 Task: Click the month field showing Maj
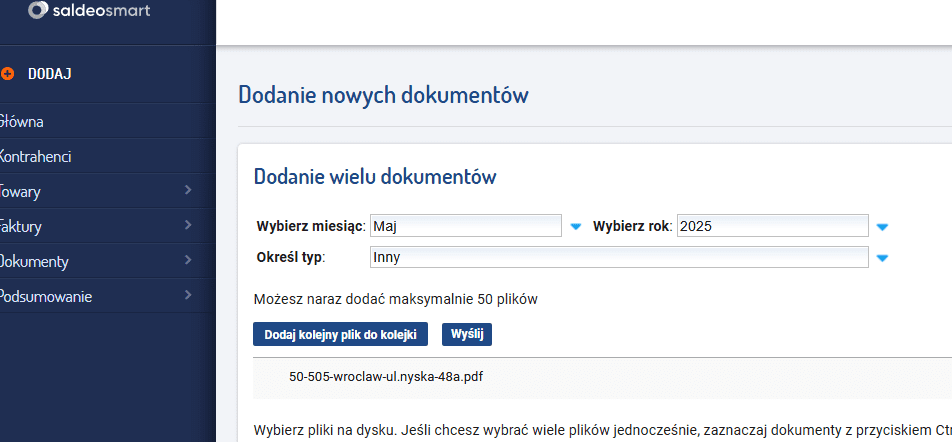pyautogui.click(x=465, y=227)
